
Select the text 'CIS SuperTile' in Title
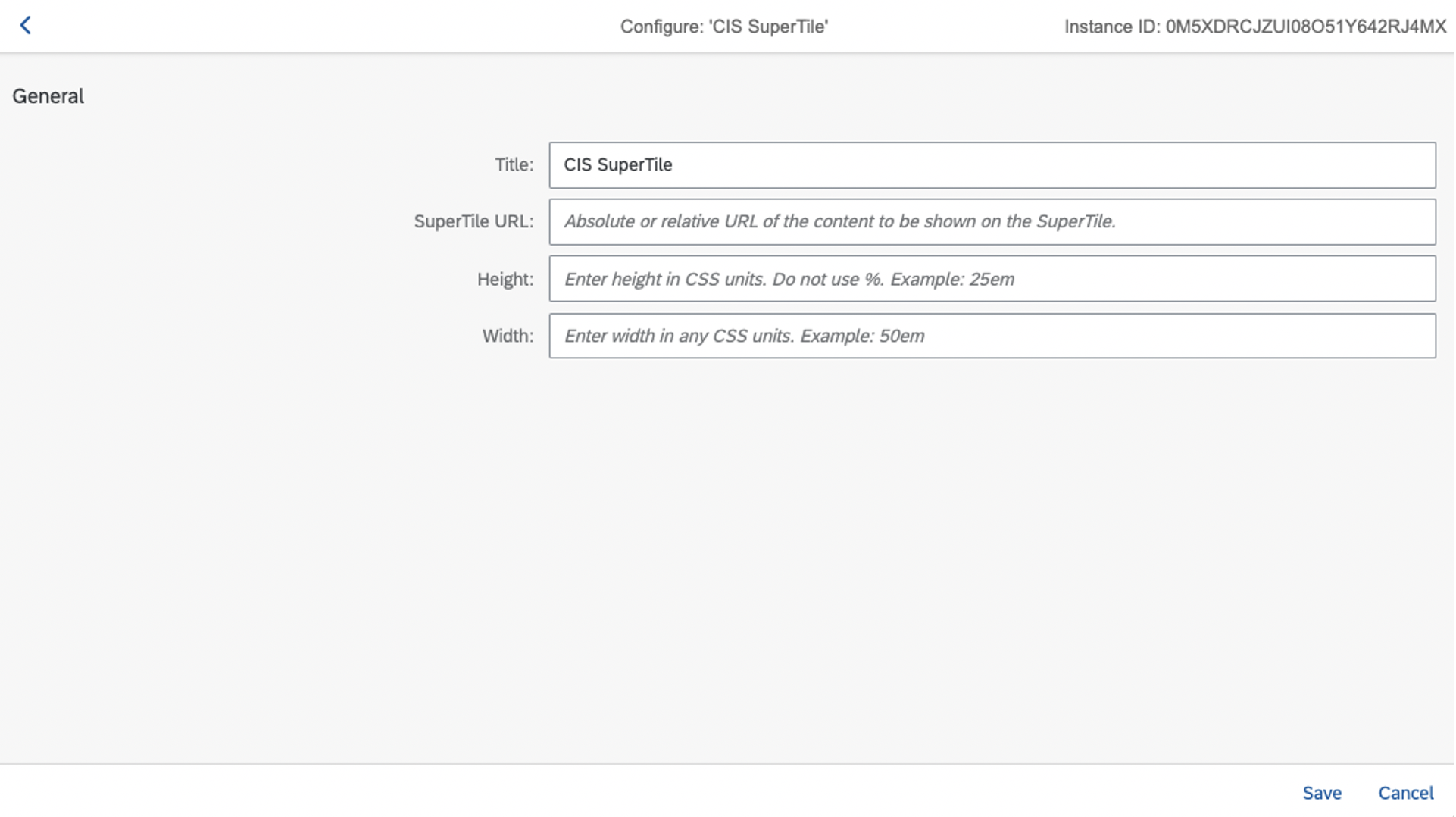coord(617,164)
